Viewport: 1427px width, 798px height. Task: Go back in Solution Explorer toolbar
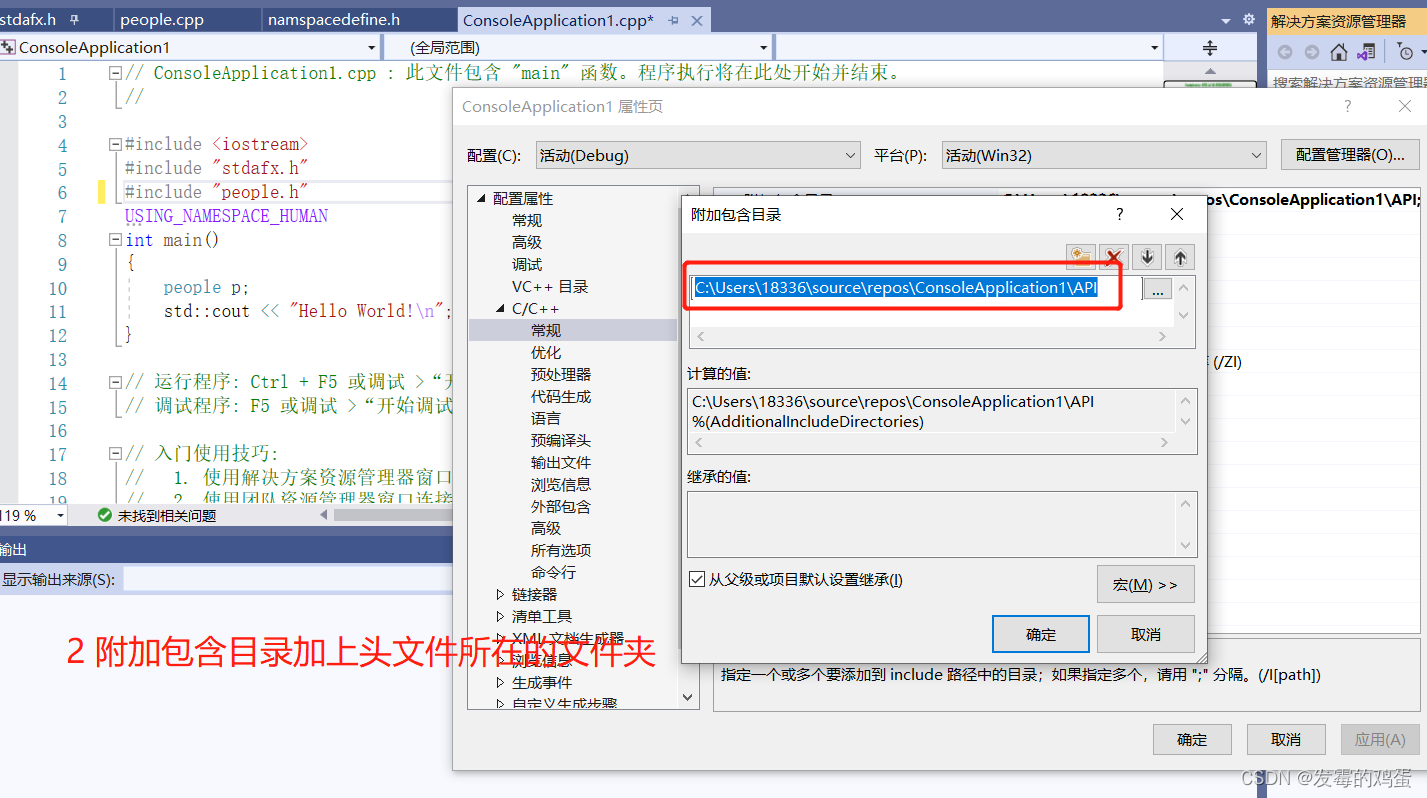point(1285,52)
